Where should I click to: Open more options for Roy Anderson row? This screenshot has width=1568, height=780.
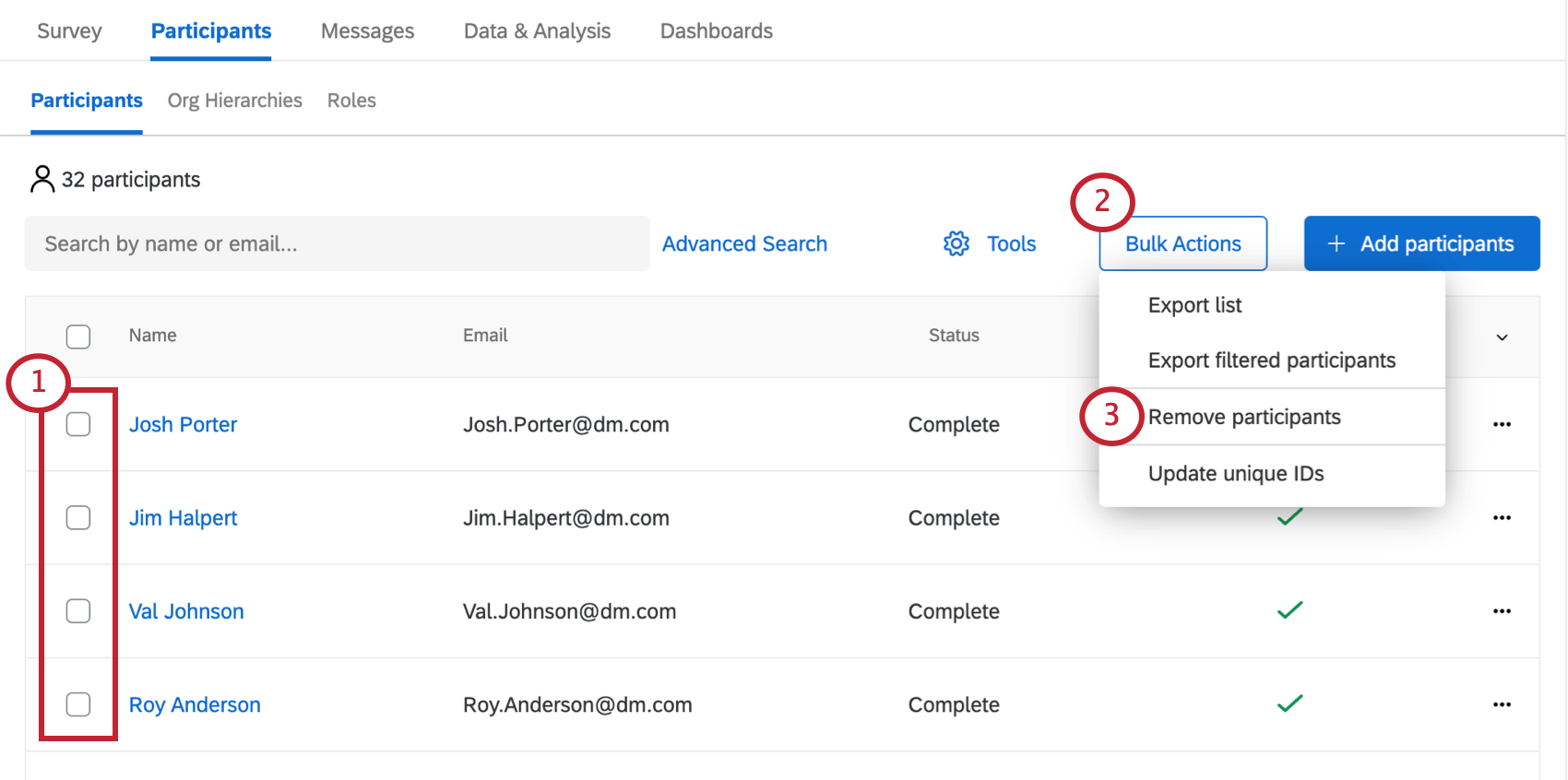(1502, 704)
